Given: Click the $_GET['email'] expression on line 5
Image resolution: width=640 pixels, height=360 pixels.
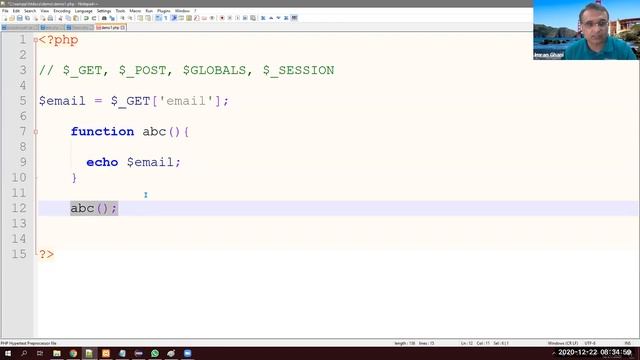Looking at the screenshot, I should 166,101.
